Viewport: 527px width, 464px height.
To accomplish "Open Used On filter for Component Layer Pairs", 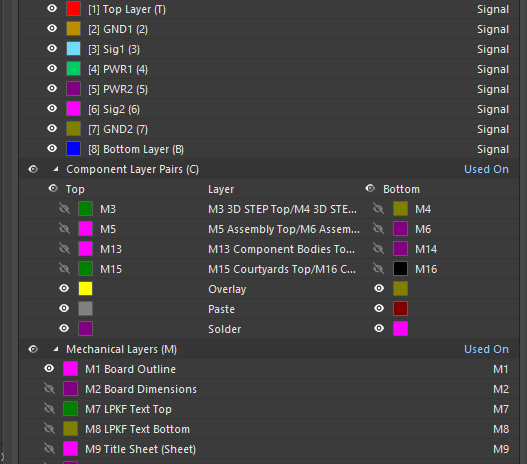I will click(x=486, y=169).
